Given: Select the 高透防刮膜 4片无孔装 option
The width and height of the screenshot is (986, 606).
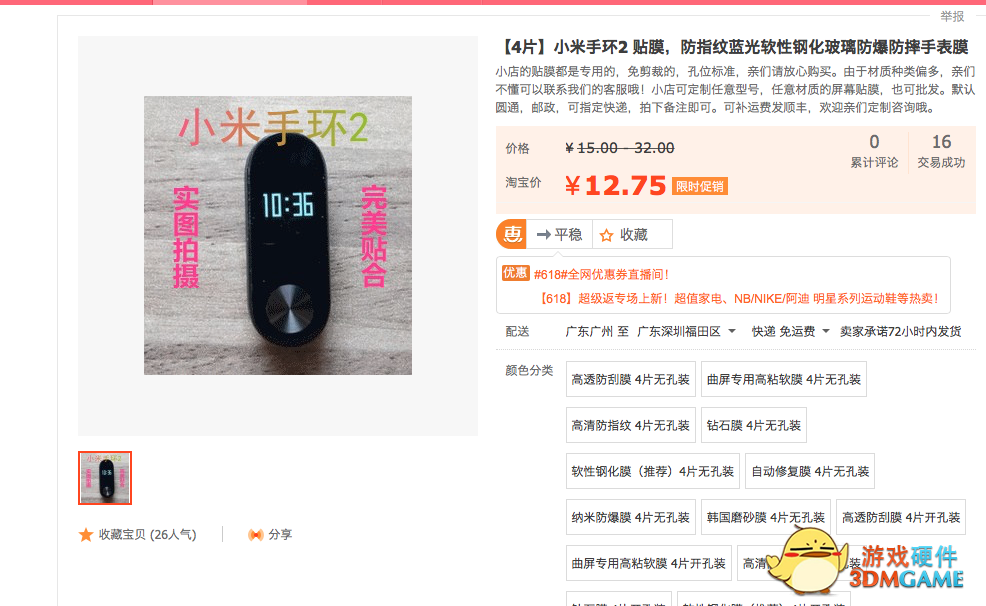Looking at the screenshot, I should 631,379.
